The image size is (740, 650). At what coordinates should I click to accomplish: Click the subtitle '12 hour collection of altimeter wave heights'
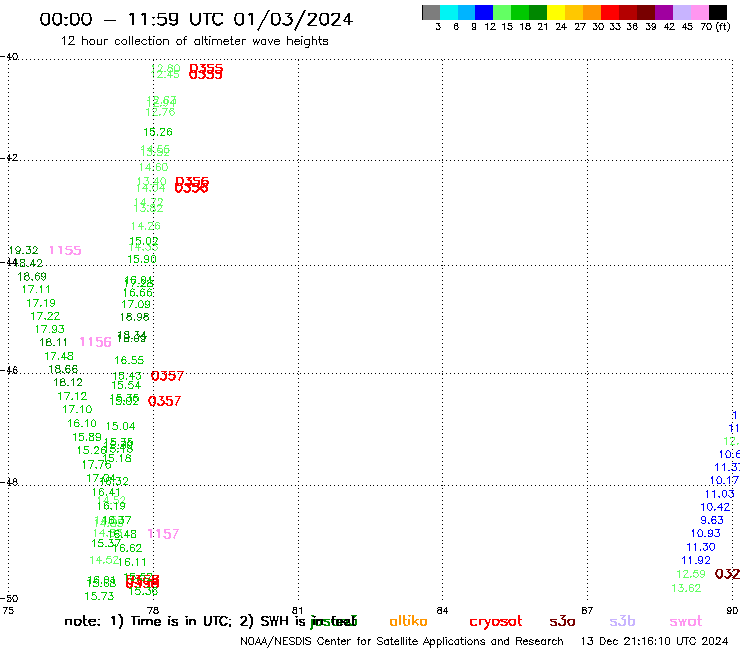point(194,41)
